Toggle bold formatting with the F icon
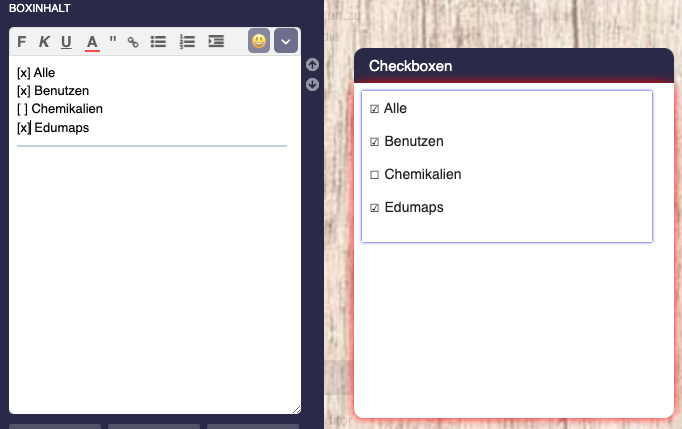Viewport: 682px width, 429px height. 22,42
